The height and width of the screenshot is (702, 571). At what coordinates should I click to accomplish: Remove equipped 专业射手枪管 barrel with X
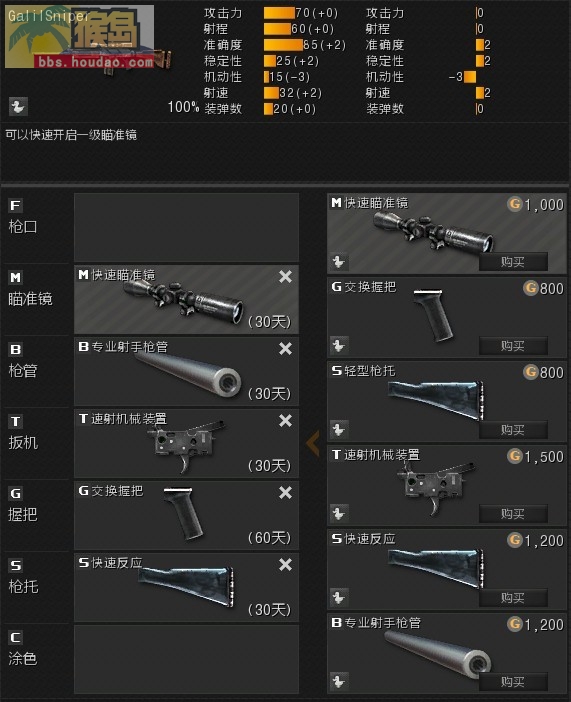(285, 348)
